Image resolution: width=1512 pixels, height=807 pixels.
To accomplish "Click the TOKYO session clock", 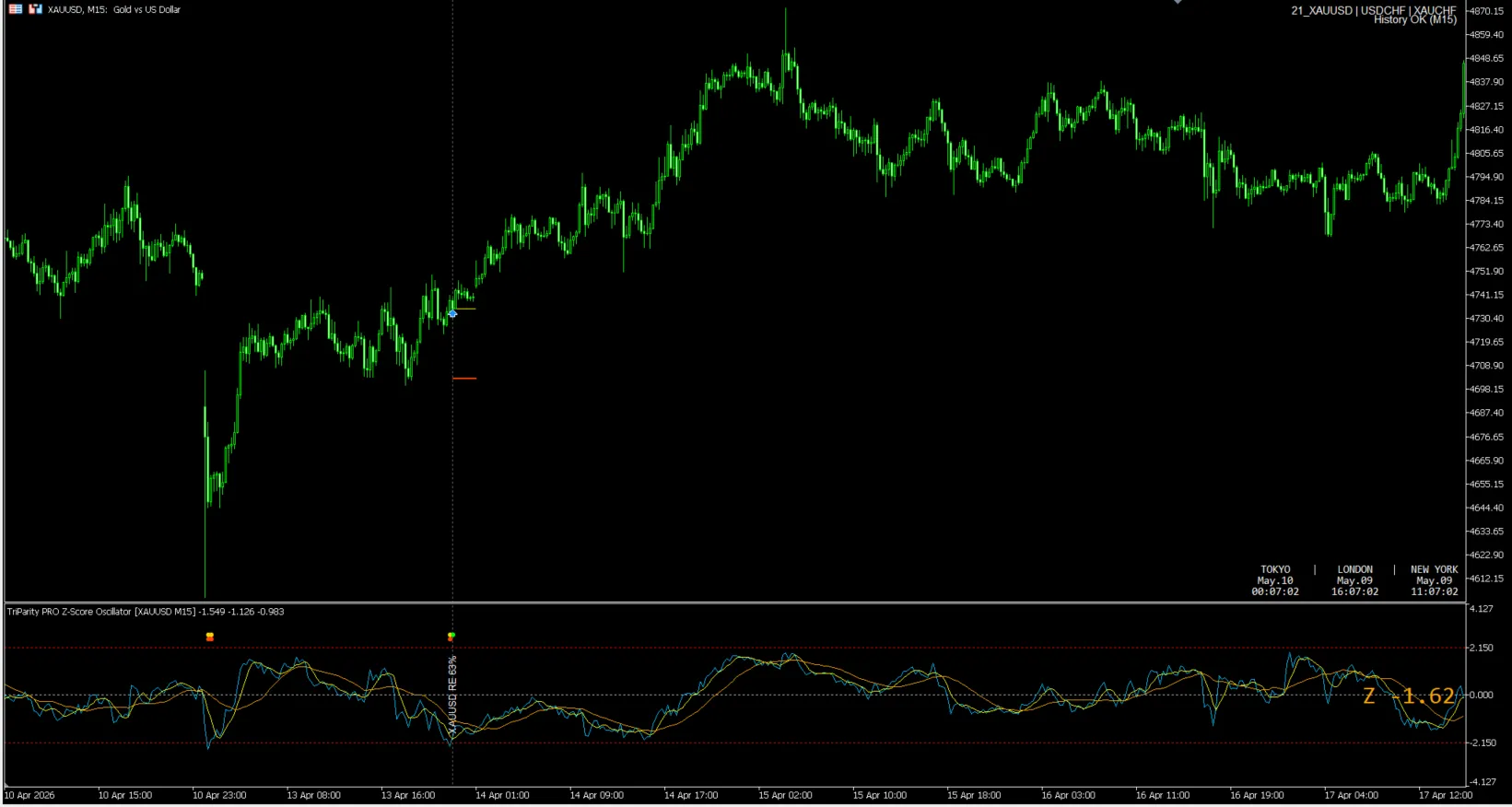I will coord(1275,580).
